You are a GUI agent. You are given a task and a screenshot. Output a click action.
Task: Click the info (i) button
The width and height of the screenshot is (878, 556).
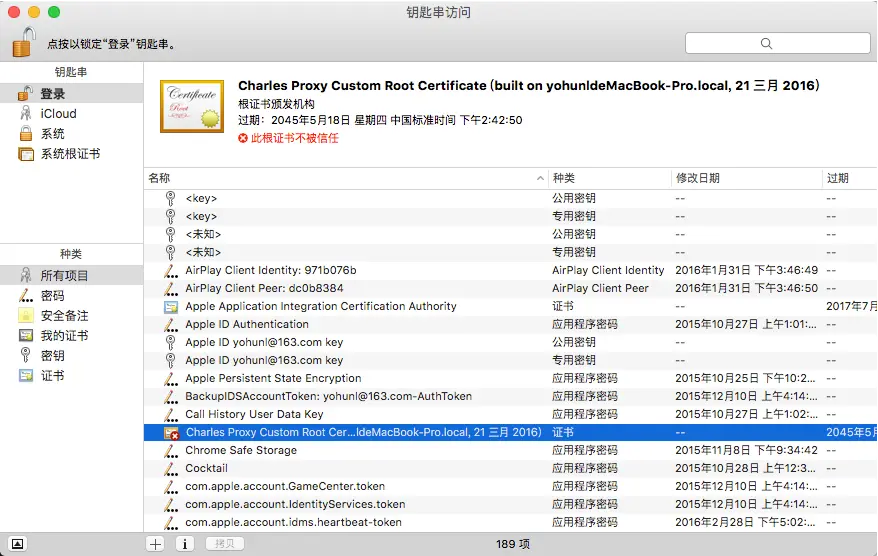[185, 544]
